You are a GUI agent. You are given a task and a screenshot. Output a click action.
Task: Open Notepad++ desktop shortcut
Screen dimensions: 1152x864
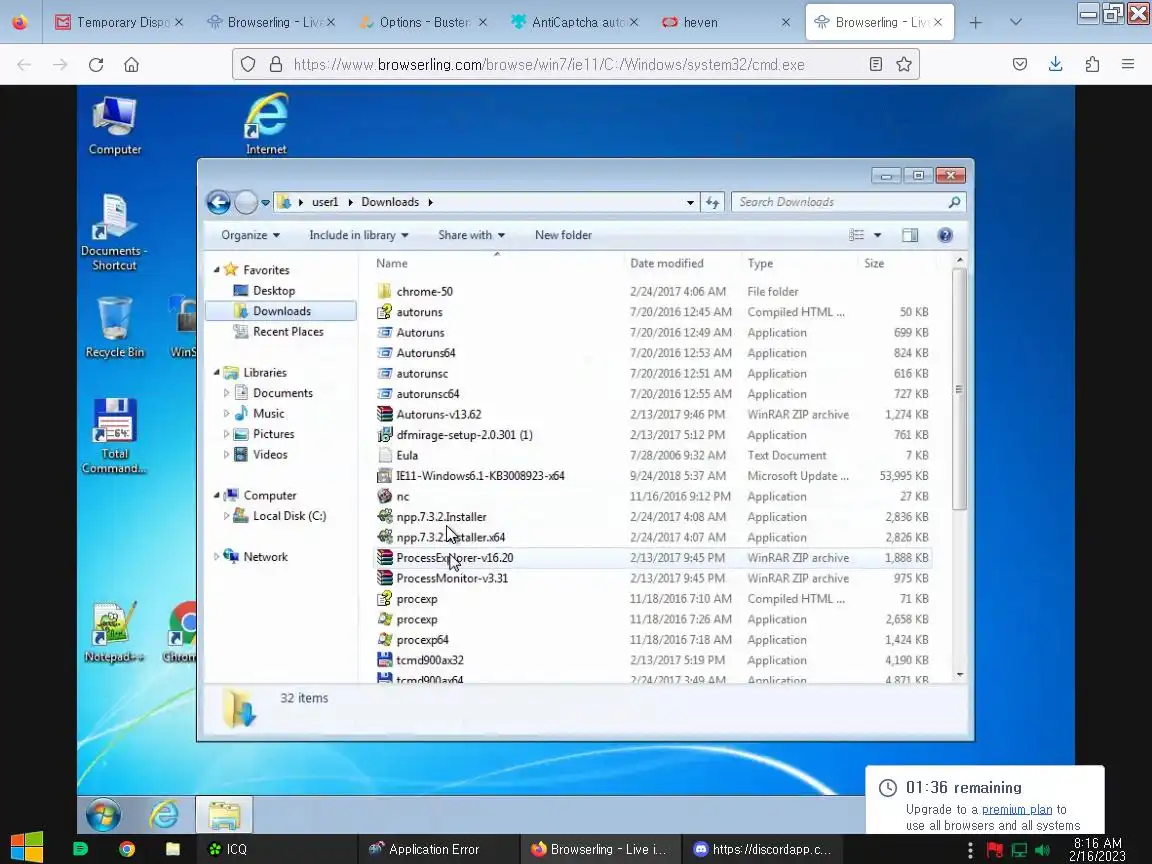tap(114, 632)
